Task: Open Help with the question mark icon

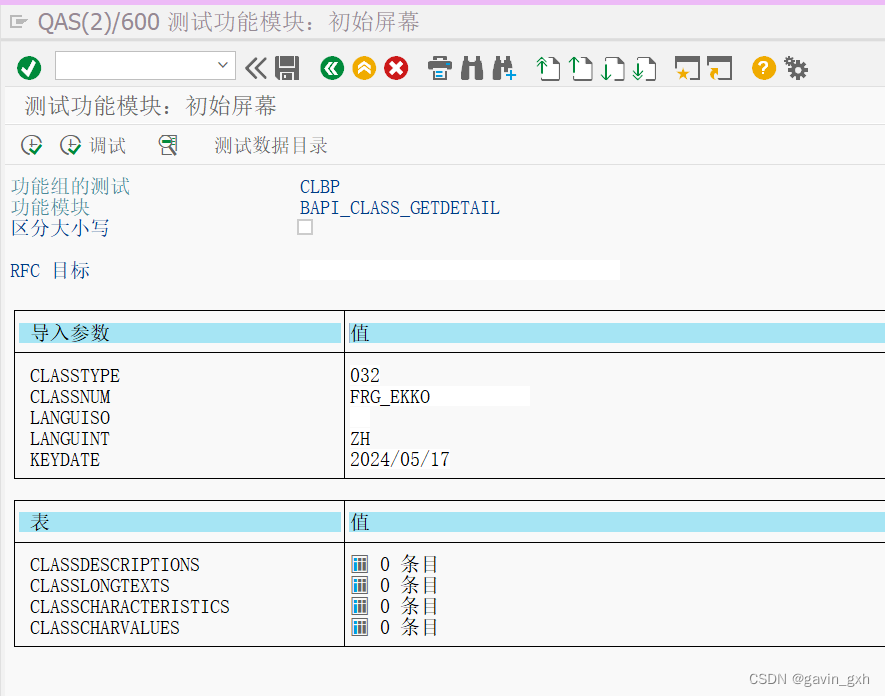Action: pos(762,68)
